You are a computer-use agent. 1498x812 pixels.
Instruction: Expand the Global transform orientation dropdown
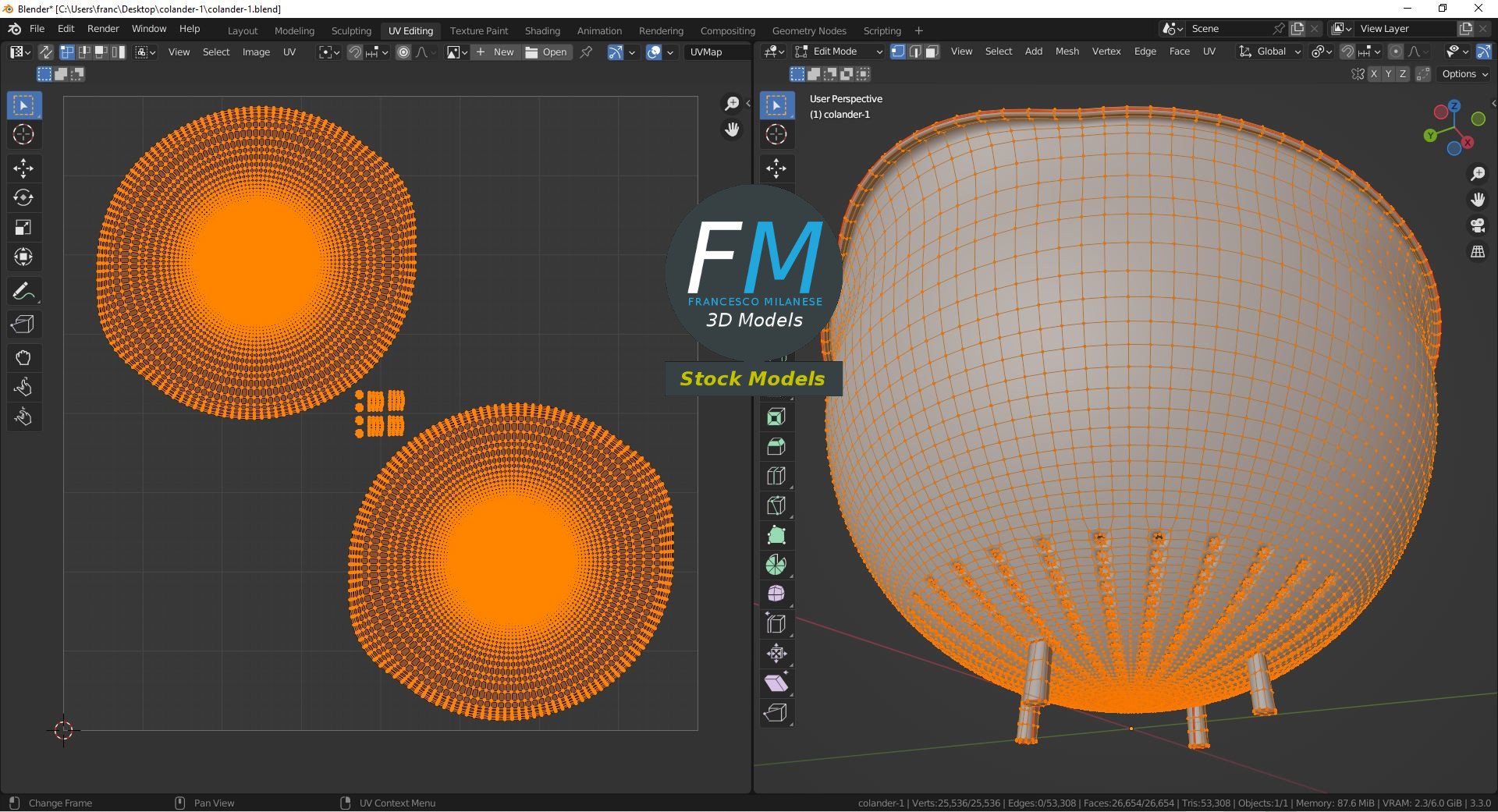1269,51
